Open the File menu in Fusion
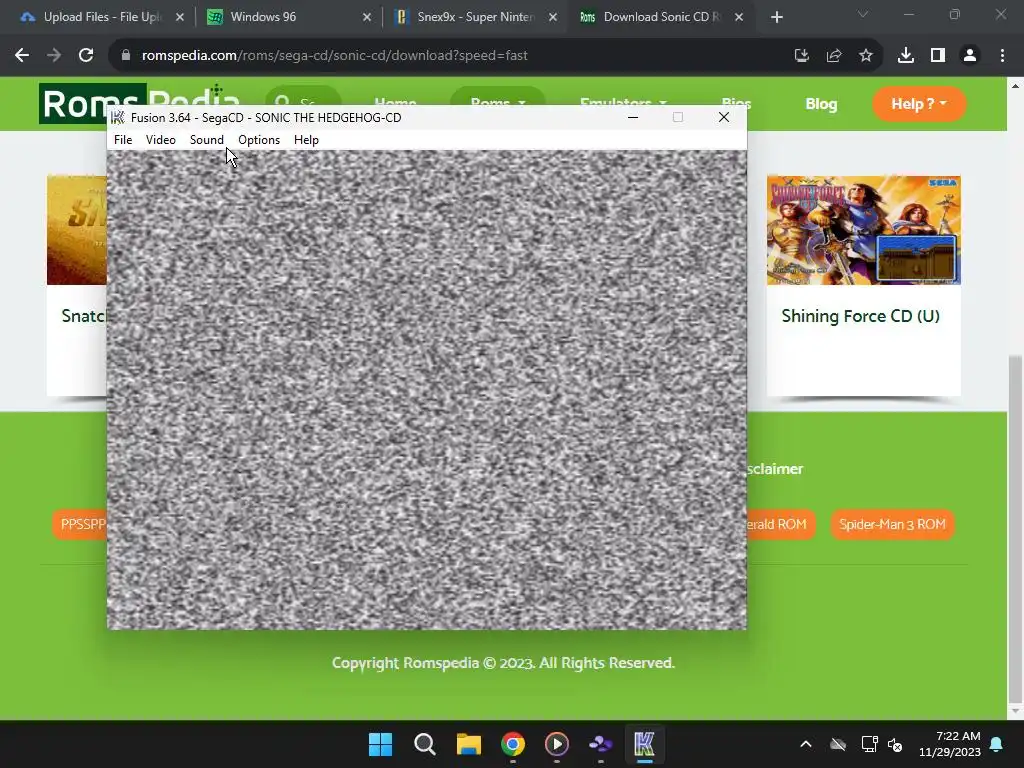 point(123,140)
